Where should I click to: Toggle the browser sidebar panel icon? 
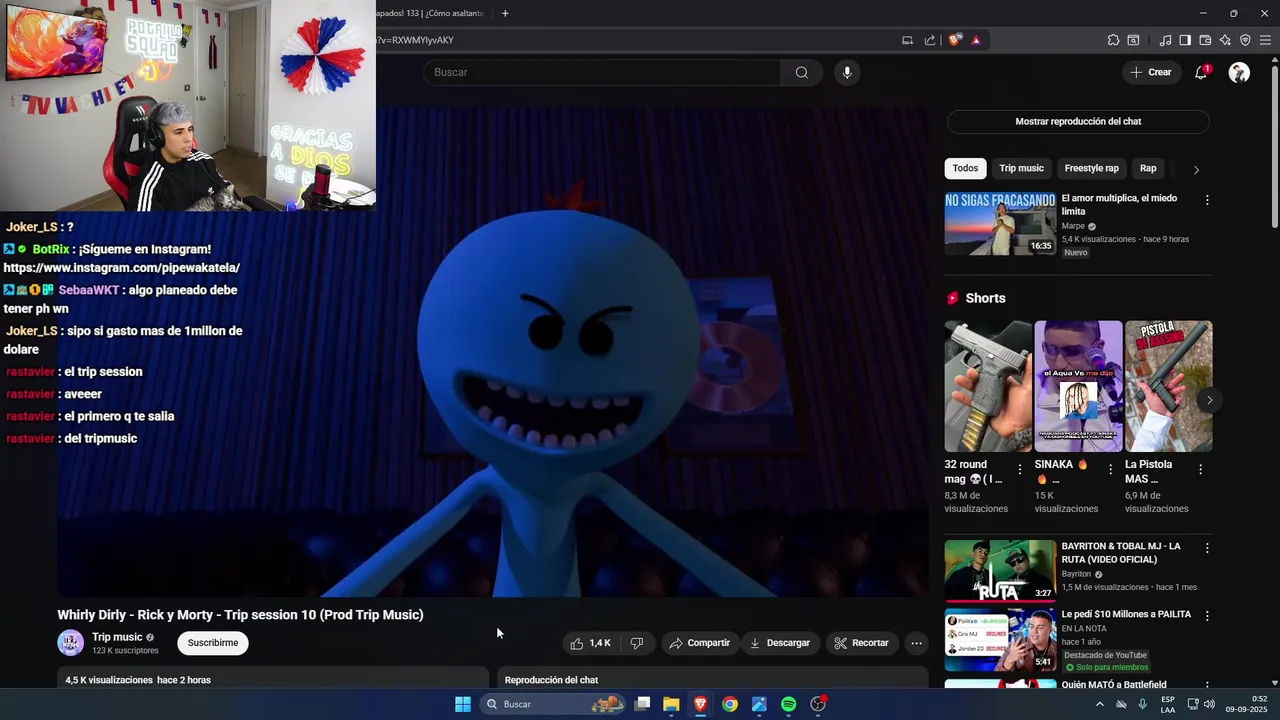tap(1185, 40)
